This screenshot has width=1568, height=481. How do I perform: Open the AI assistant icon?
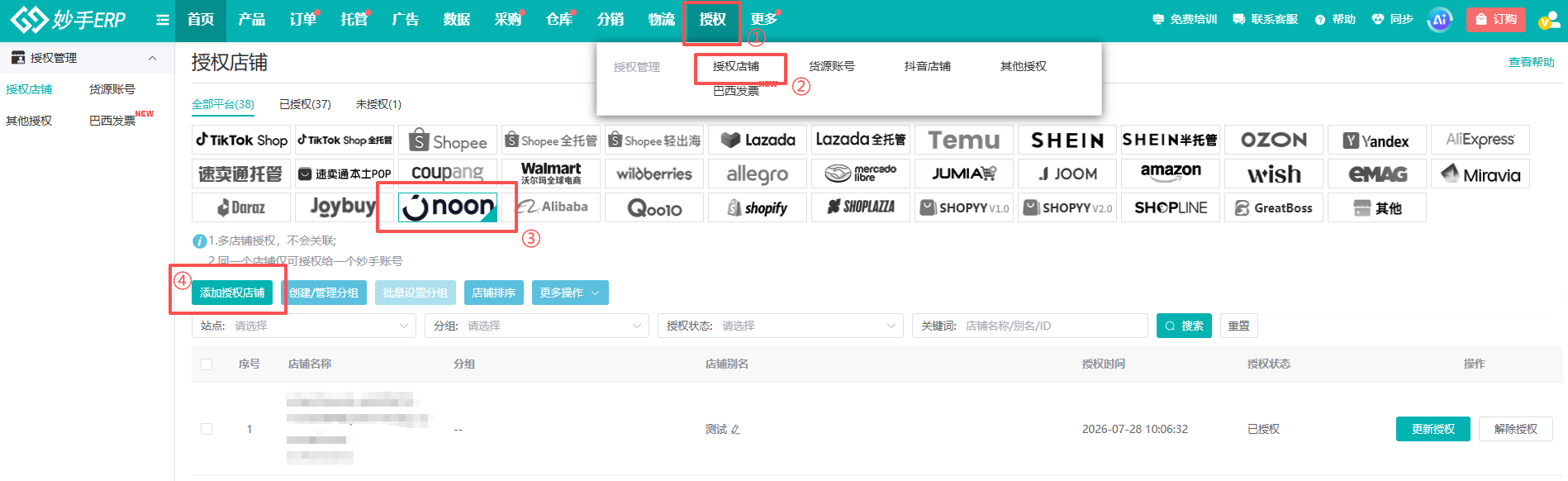click(1440, 19)
